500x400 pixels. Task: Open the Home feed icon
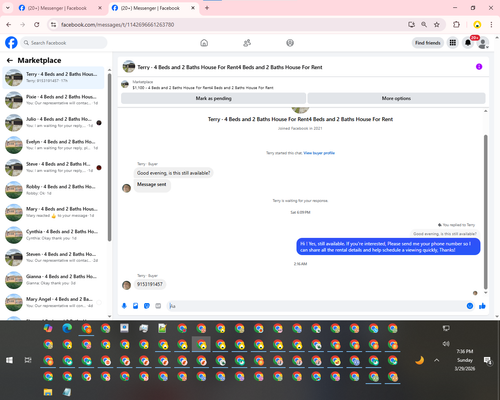click(204, 43)
